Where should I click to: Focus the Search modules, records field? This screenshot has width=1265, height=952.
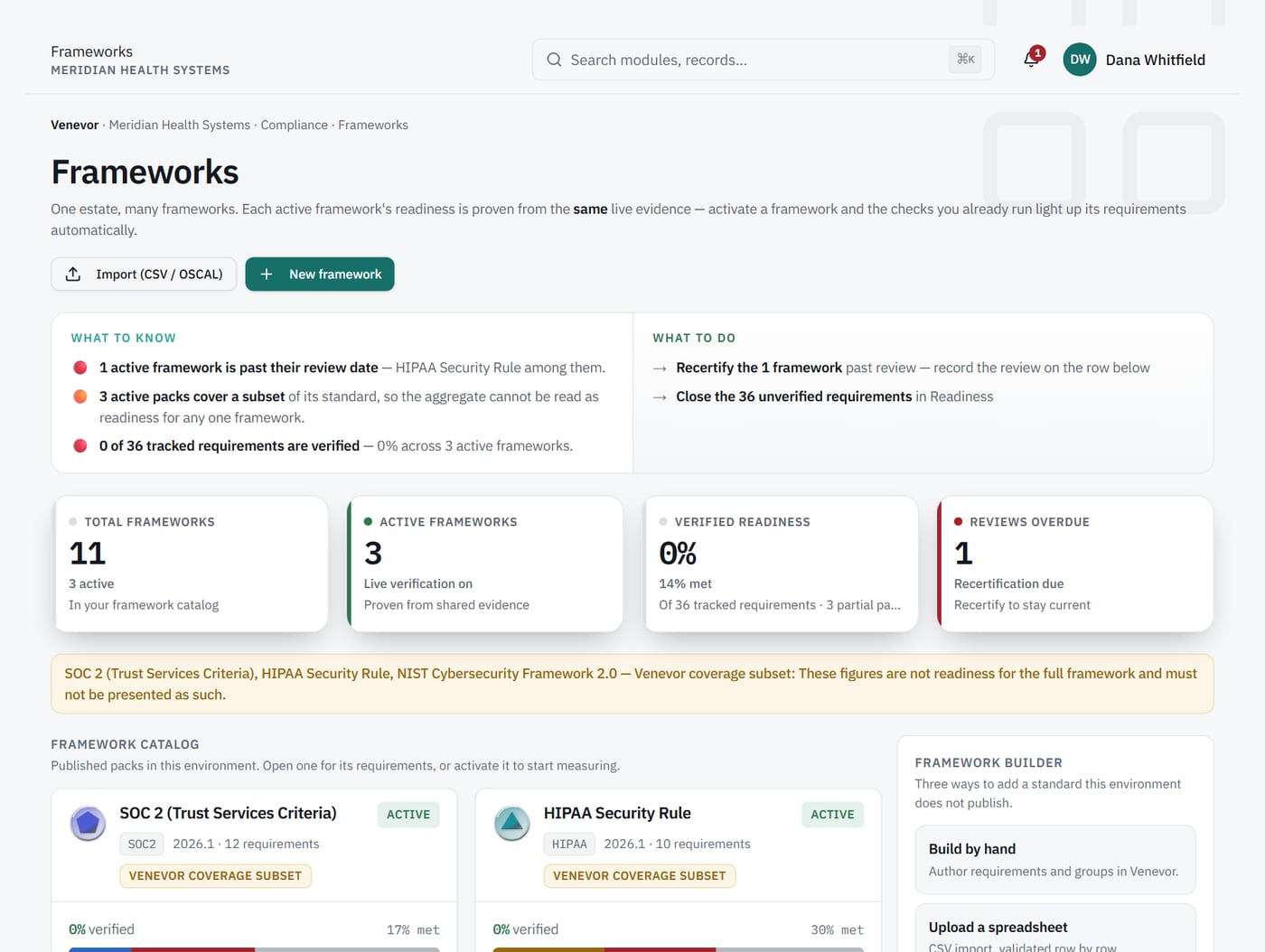pos(764,60)
